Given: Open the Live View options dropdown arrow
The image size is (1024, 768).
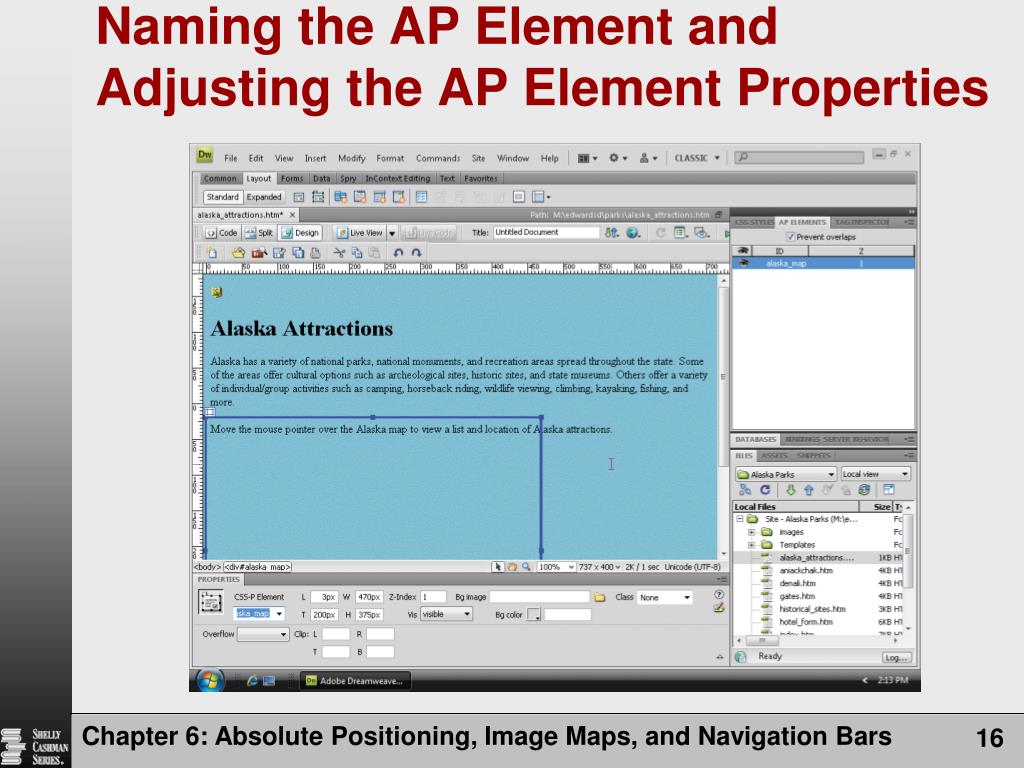Looking at the screenshot, I should click(392, 233).
